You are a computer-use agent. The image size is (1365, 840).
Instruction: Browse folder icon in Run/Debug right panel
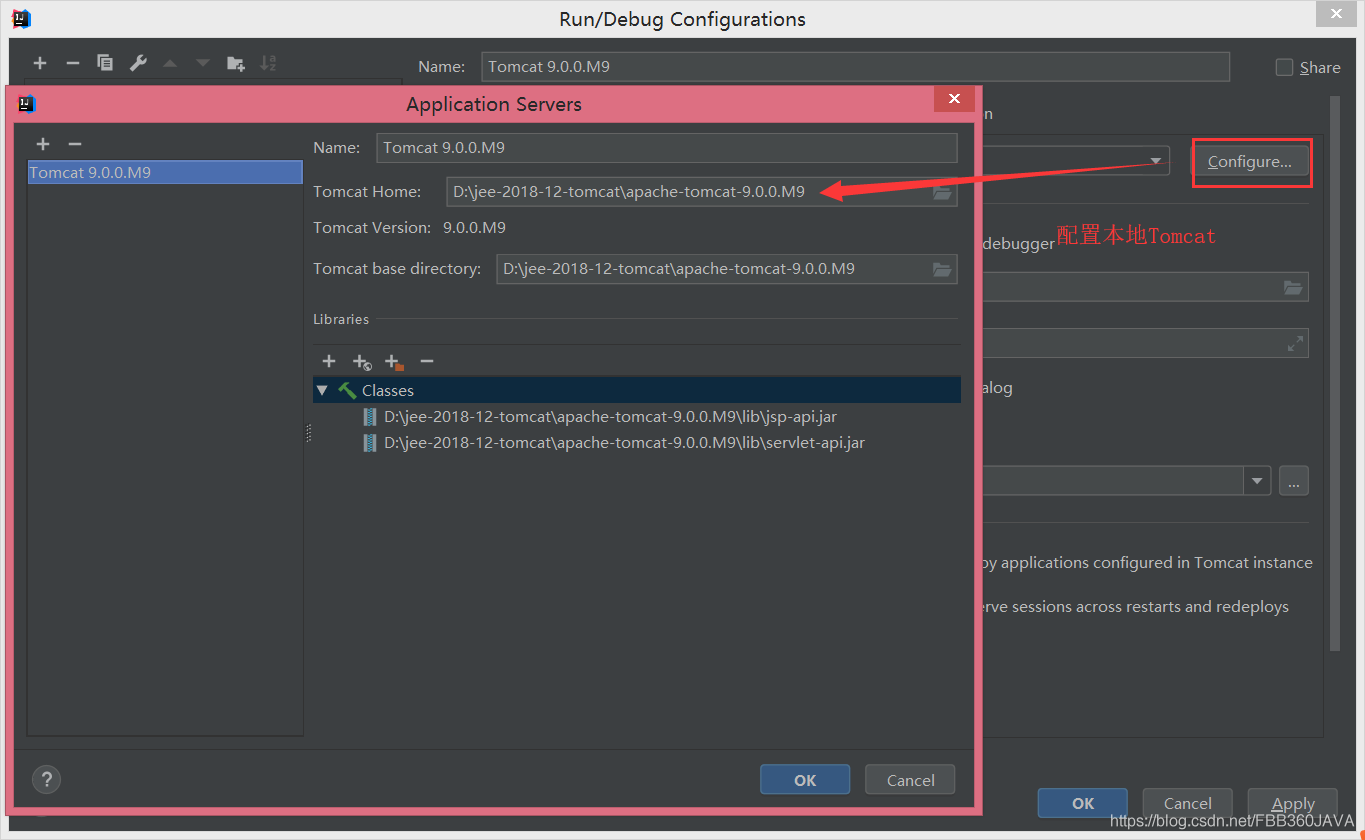click(x=1293, y=287)
